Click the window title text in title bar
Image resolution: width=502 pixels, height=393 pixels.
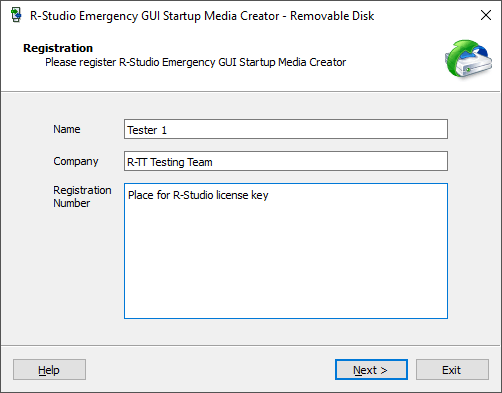pos(202,16)
